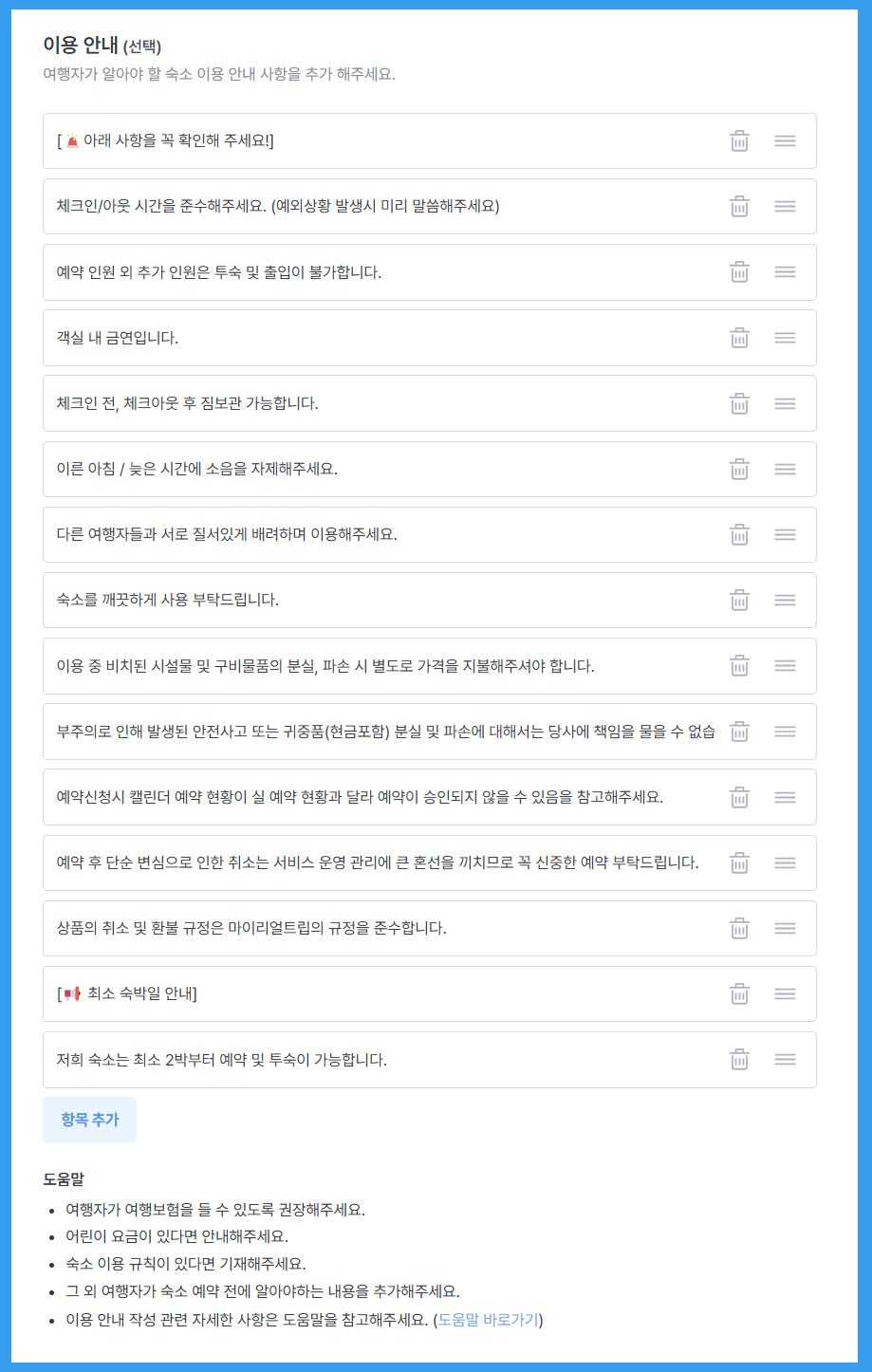Delete the check-in/check-out time rule
The height and width of the screenshot is (1372, 872).
(739, 206)
